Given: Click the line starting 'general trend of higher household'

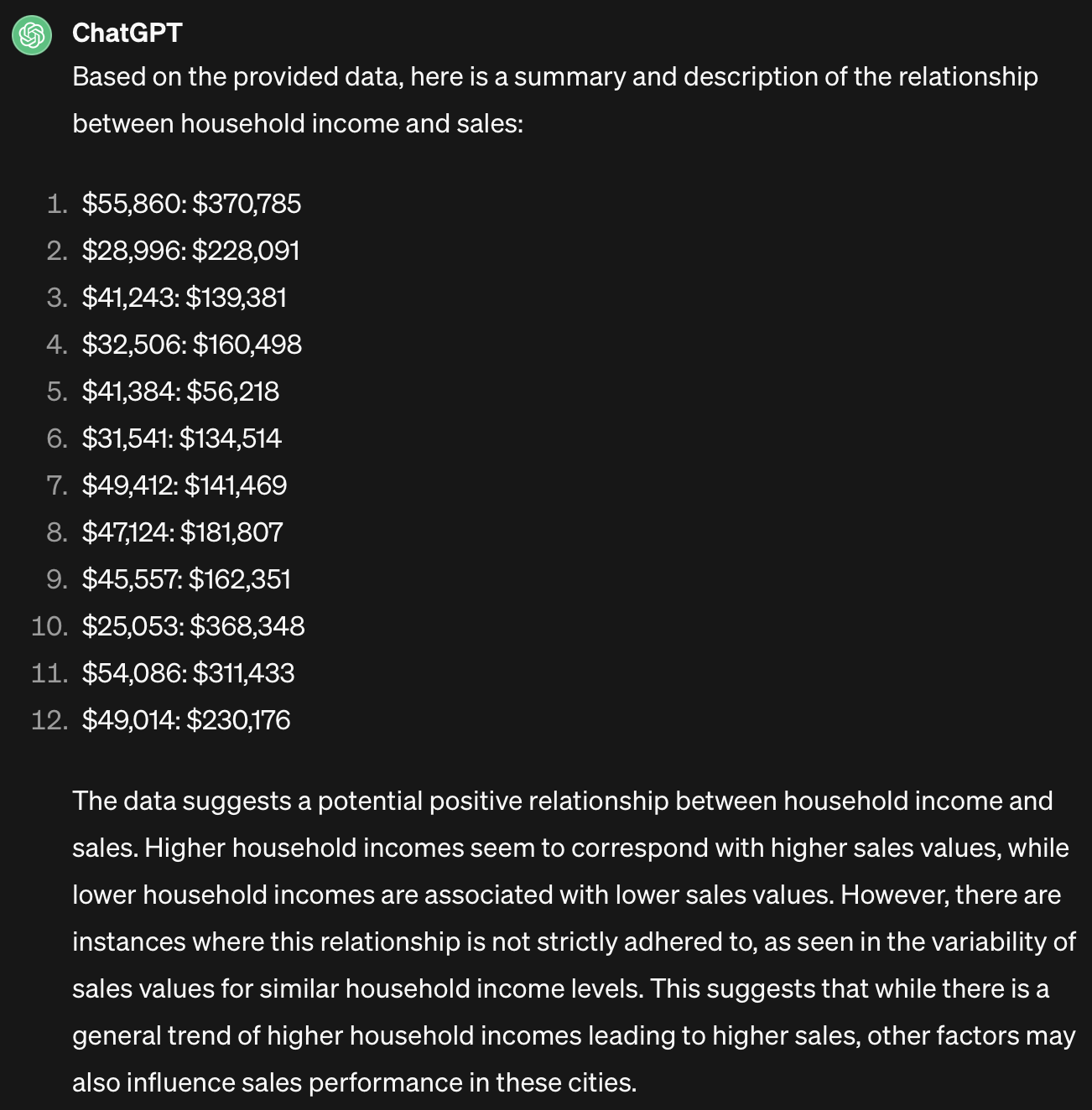Looking at the screenshot, I should pyautogui.click(x=574, y=1036).
